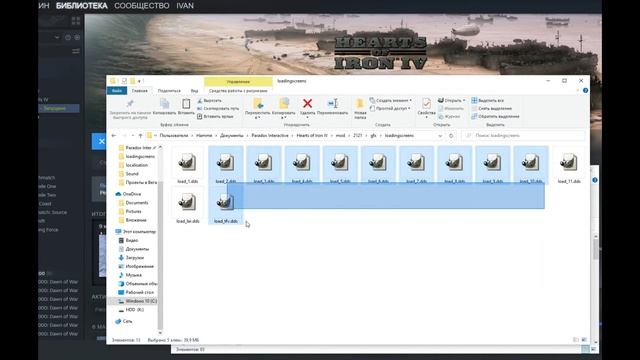Open the File (Файл) ribbon tab
Image resolution: width=640 pixels, height=360 pixels.
click(x=117, y=91)
